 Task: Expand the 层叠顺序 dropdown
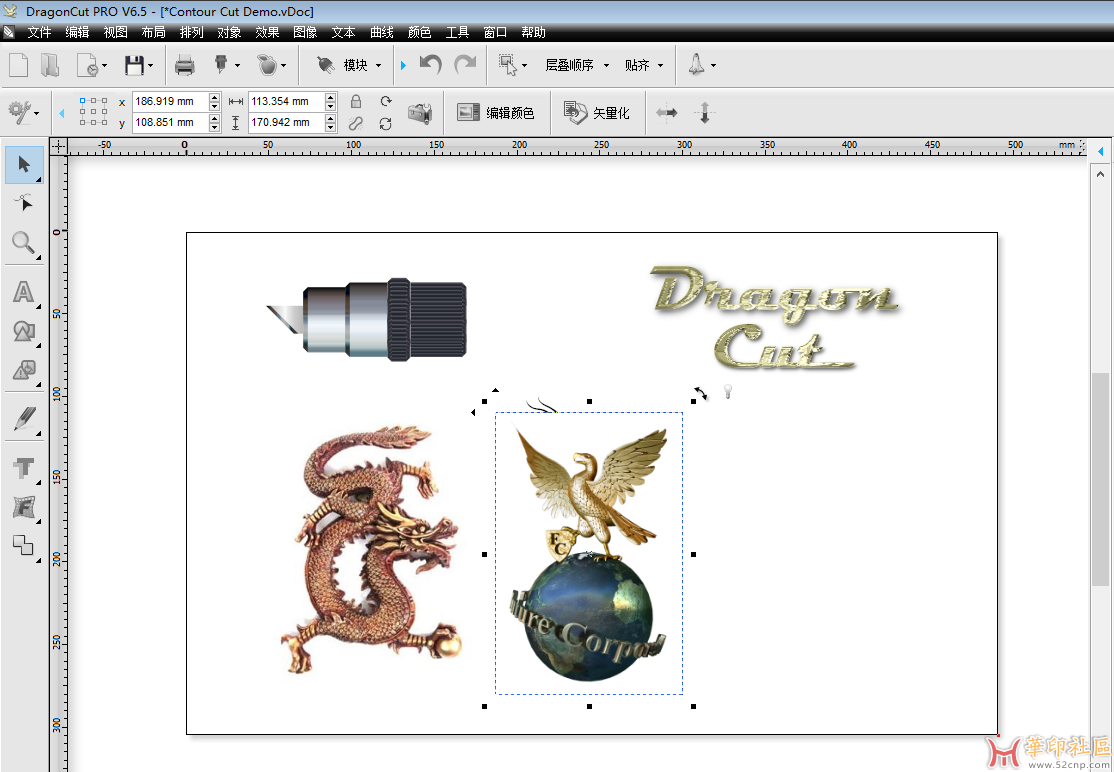click(x=576, y=66)
